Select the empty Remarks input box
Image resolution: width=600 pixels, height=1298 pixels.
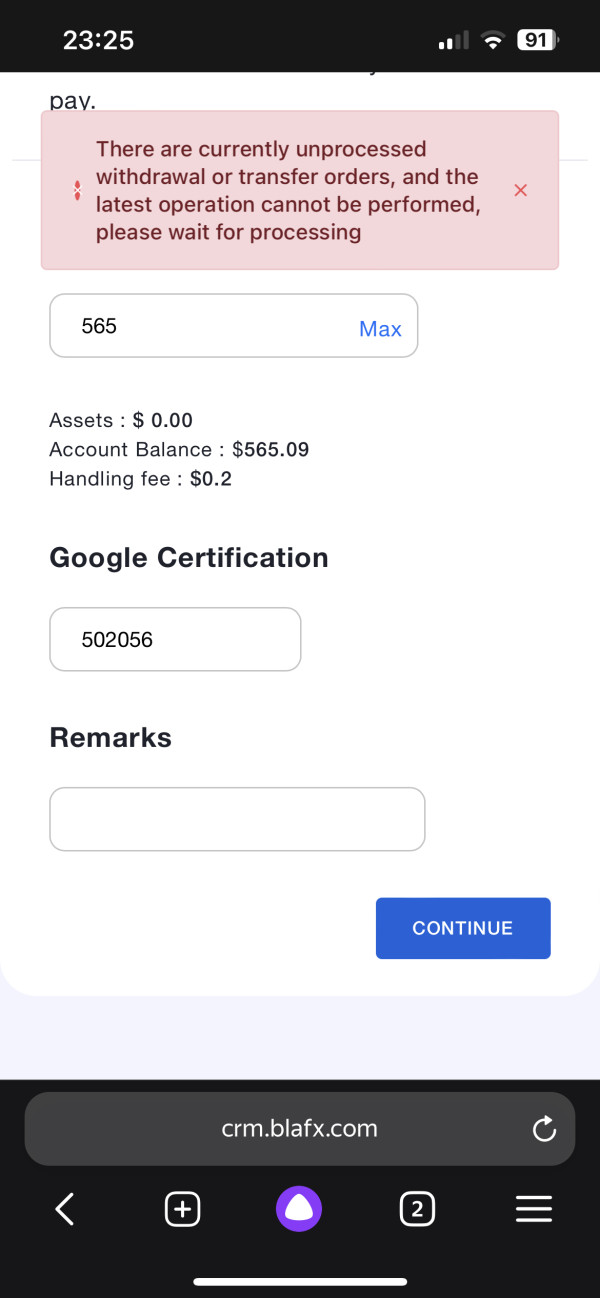pos(237,819)
